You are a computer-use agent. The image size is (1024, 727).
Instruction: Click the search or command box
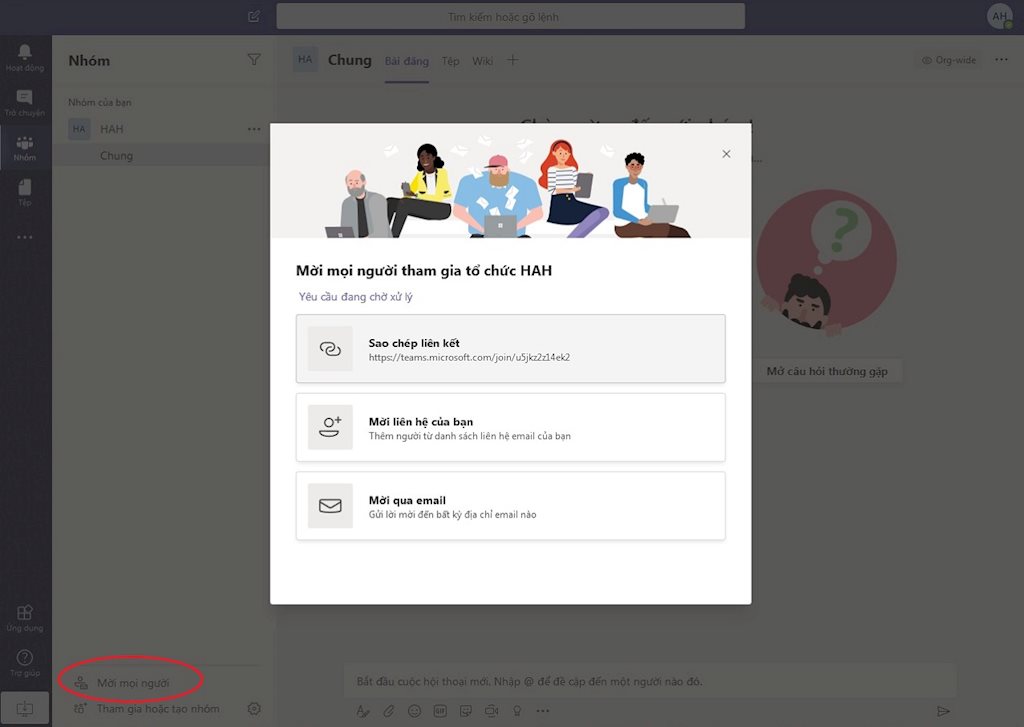510,16
